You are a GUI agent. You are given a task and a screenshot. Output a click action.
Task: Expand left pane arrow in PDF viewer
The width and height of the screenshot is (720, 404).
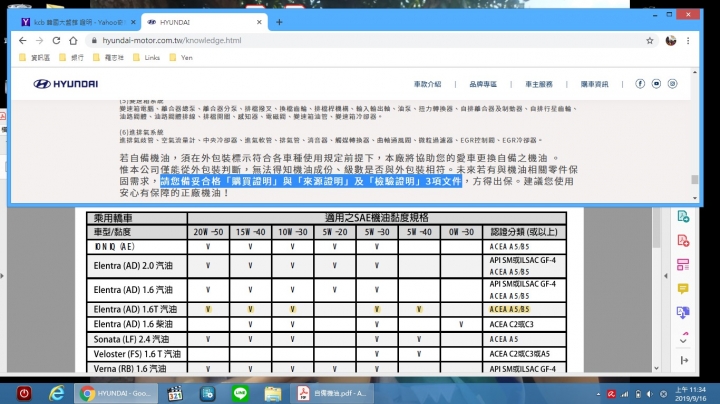[x=2, y=276]
